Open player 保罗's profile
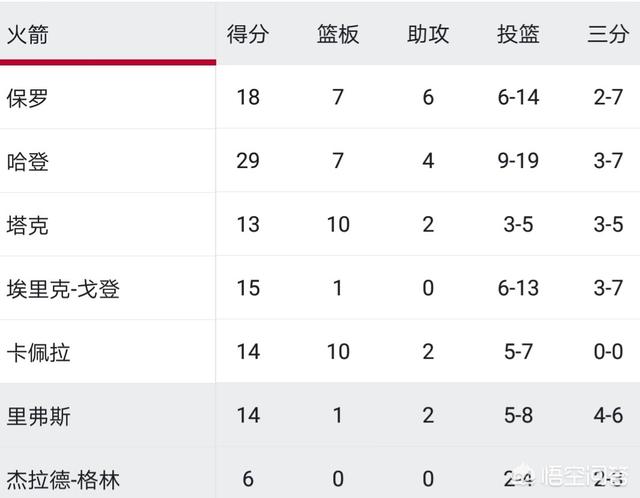 coord(28,98)
